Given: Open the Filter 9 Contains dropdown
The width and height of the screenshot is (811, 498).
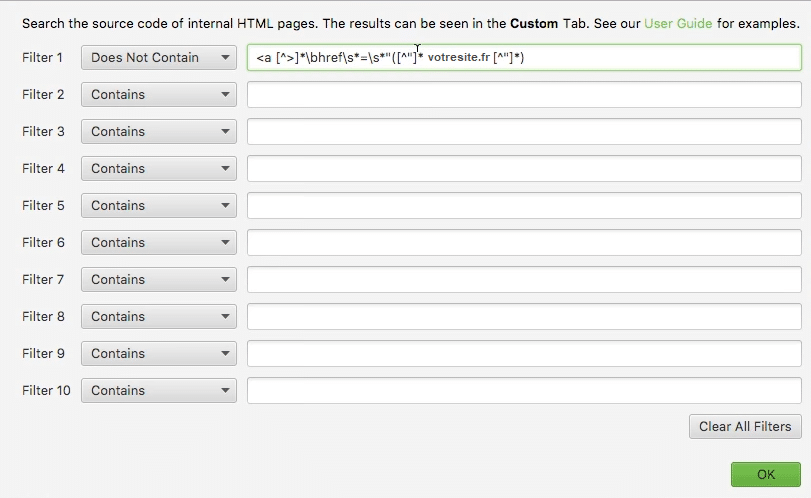Looking at the screenshot, I should 159,354.
